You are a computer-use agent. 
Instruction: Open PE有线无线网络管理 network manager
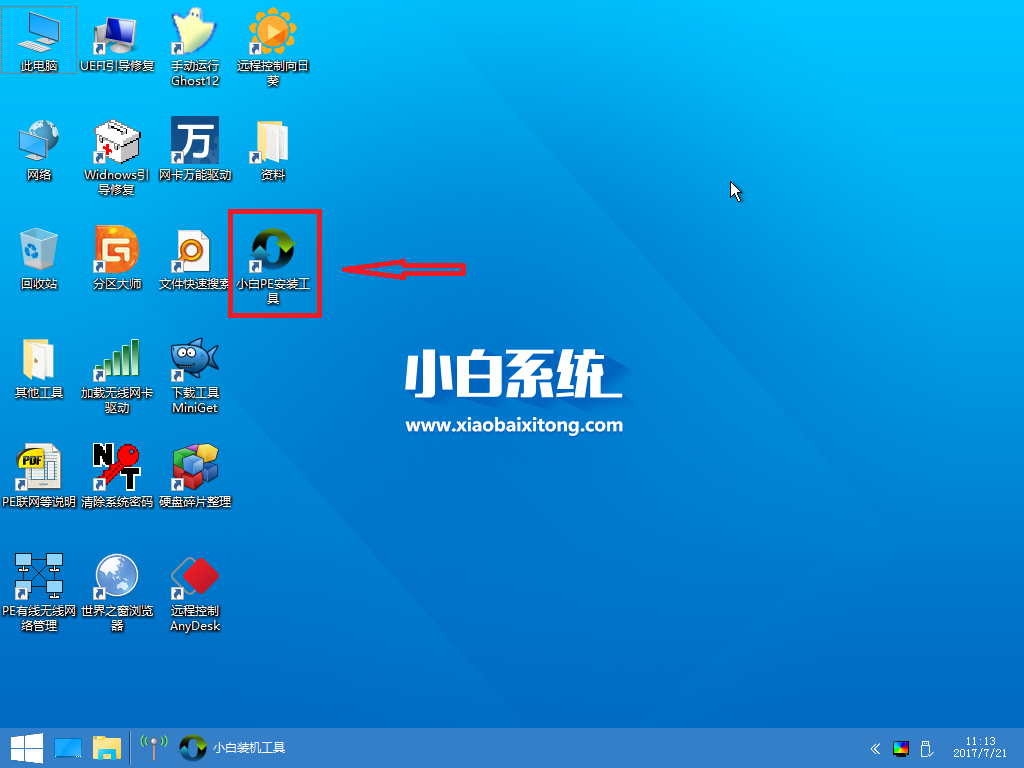(39, 578)
